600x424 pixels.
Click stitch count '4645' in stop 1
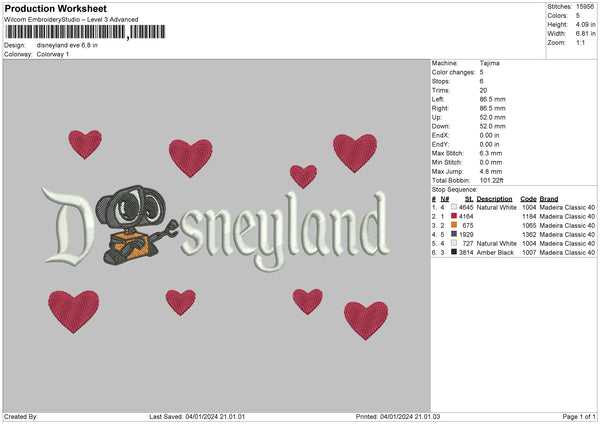pos(466,207)
